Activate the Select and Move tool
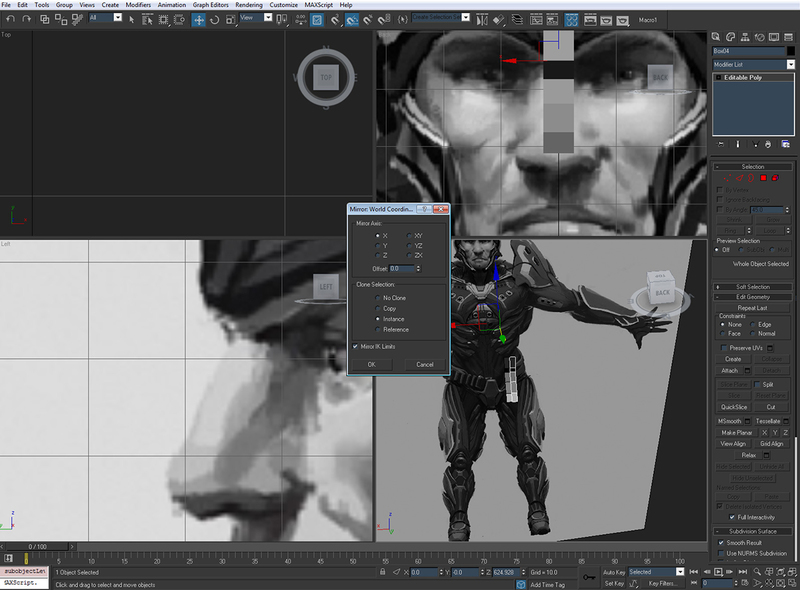The image size is (800, 590). click(198, 20)
